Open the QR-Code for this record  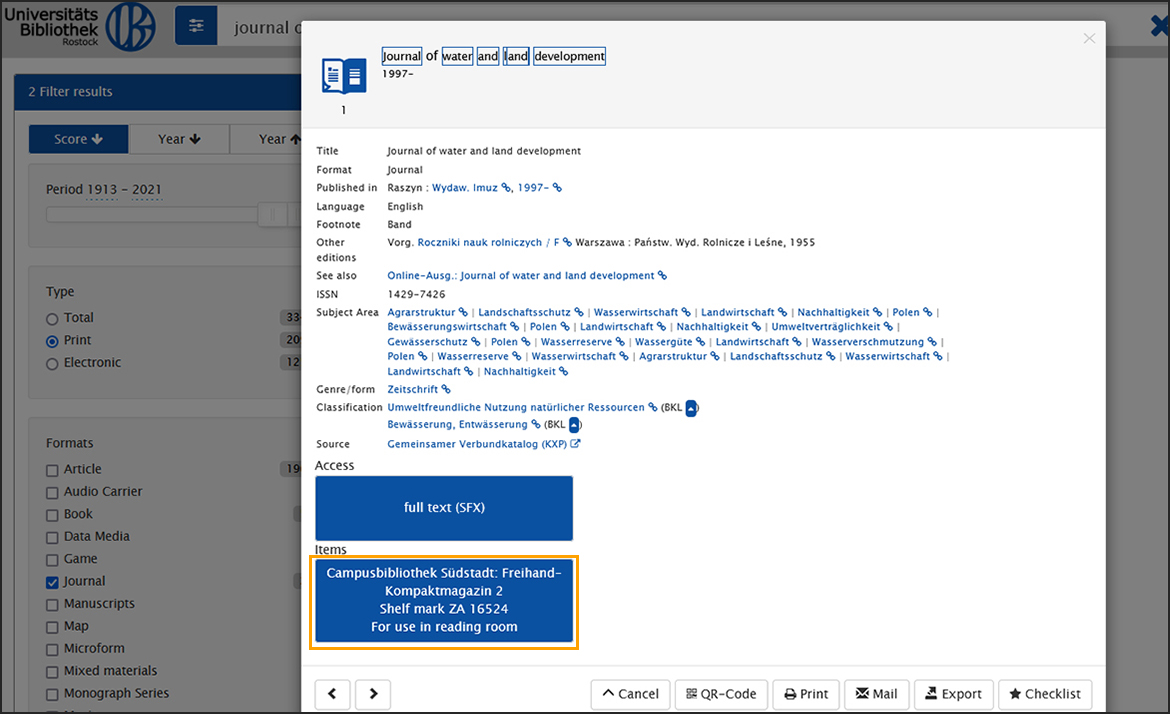tap(721, 694)
